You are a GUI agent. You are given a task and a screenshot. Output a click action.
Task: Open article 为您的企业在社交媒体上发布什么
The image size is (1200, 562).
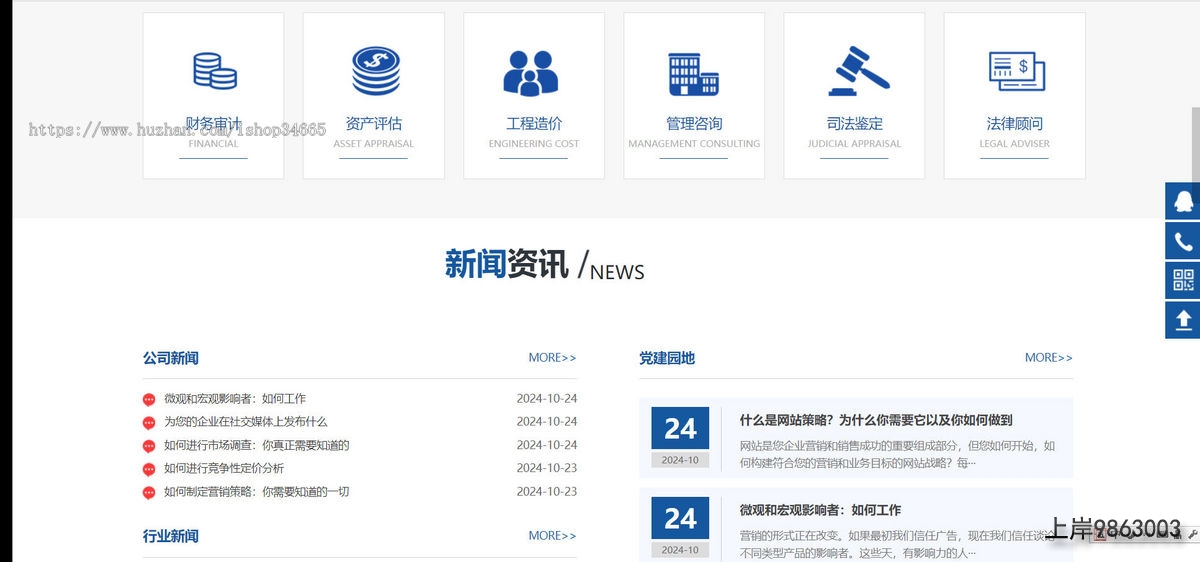pyautogui.click(x=245, y=422)
